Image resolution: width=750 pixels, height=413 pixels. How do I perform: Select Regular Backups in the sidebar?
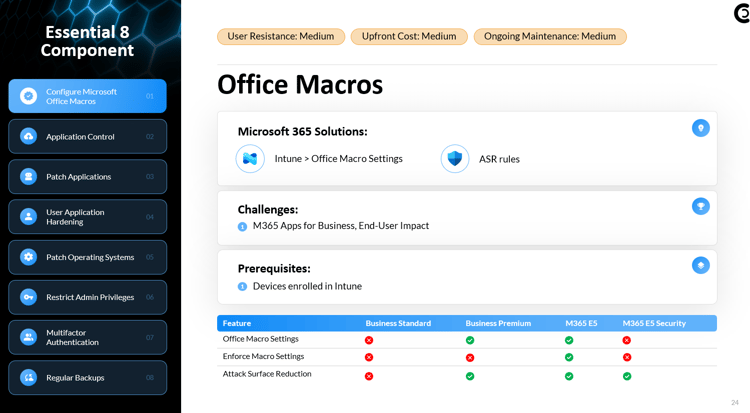coord(88,378)
